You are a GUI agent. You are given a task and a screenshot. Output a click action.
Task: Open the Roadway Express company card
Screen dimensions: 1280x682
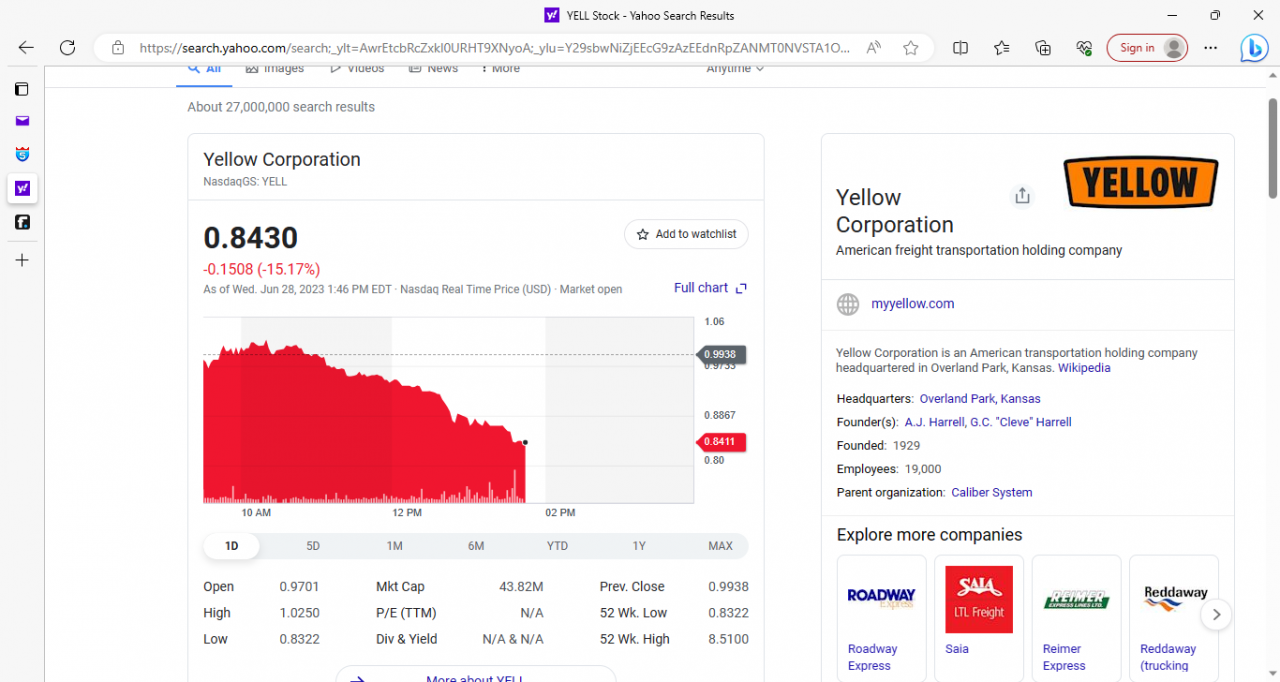(x=882, y=618)
